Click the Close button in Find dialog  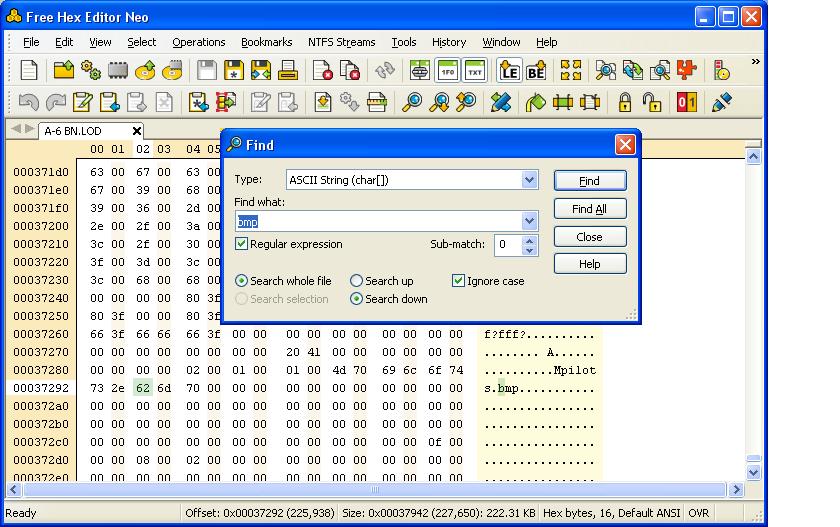tap(590, 237)
